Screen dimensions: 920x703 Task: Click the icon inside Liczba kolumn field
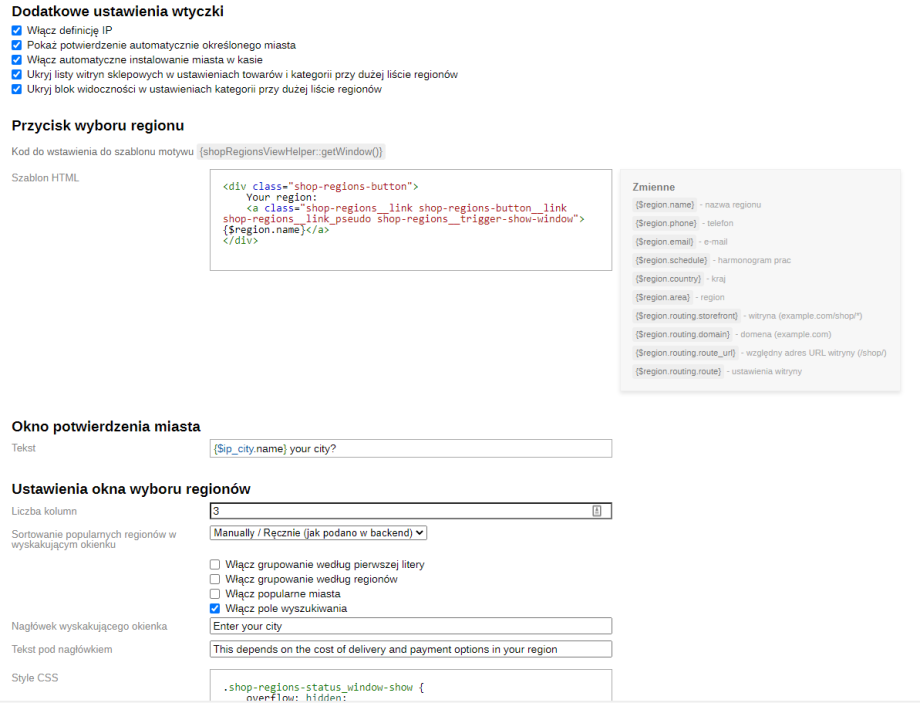[x=596, y=511]
